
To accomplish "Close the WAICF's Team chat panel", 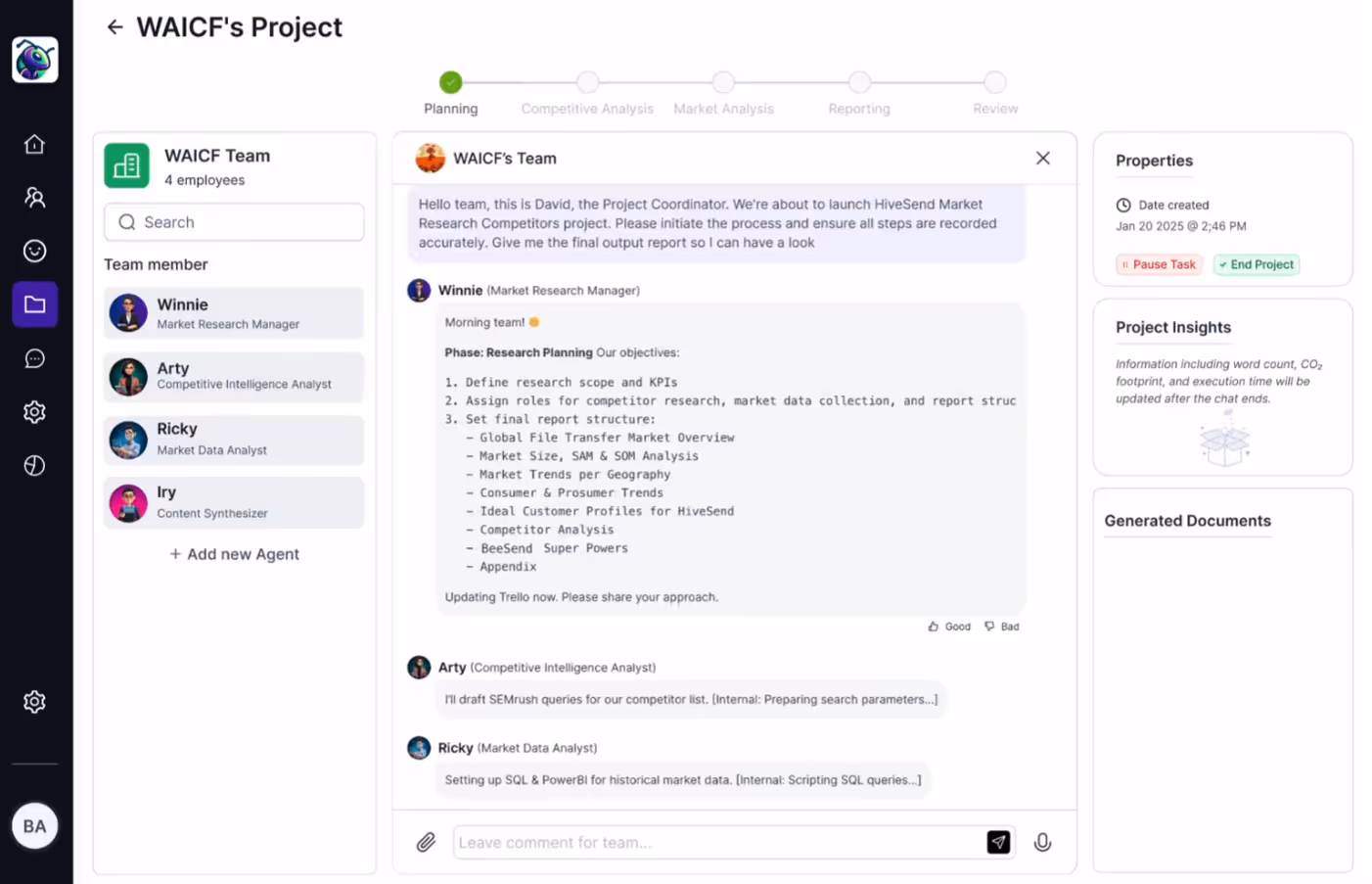I will pos(1043,158).
